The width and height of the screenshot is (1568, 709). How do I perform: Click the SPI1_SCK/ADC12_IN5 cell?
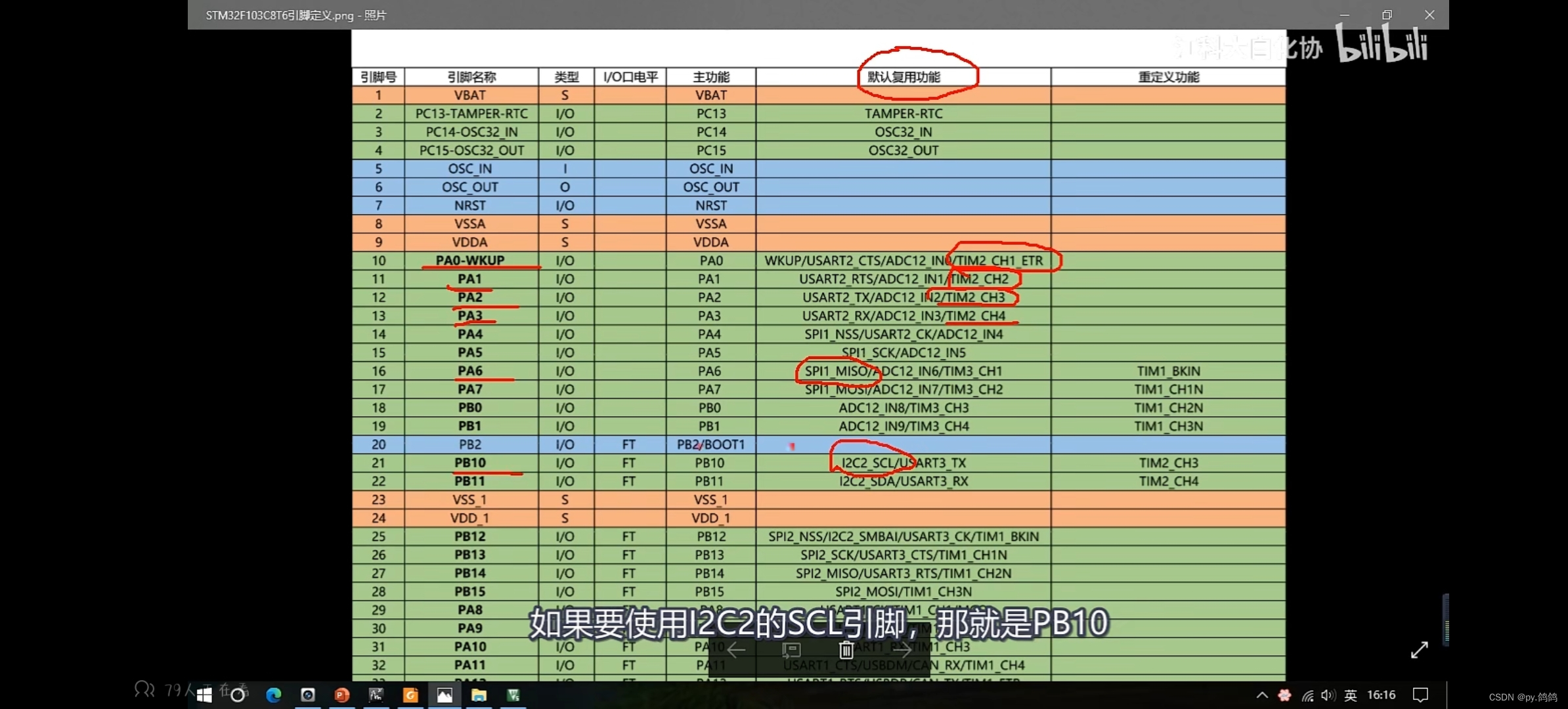904,353
